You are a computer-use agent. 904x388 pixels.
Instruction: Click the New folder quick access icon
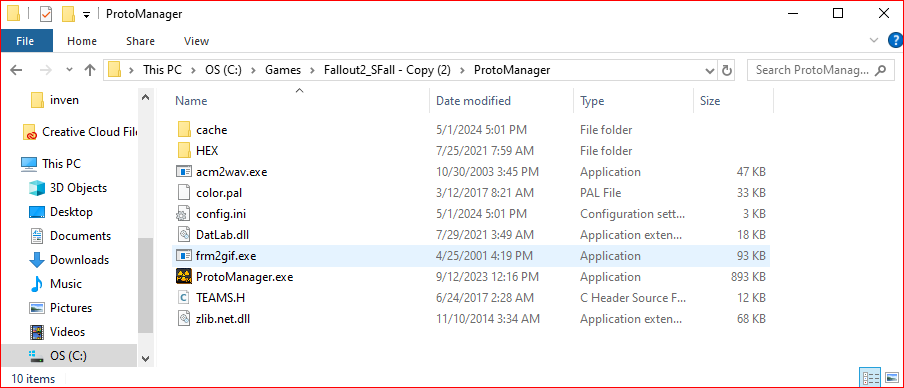click(x=69, y=13)
